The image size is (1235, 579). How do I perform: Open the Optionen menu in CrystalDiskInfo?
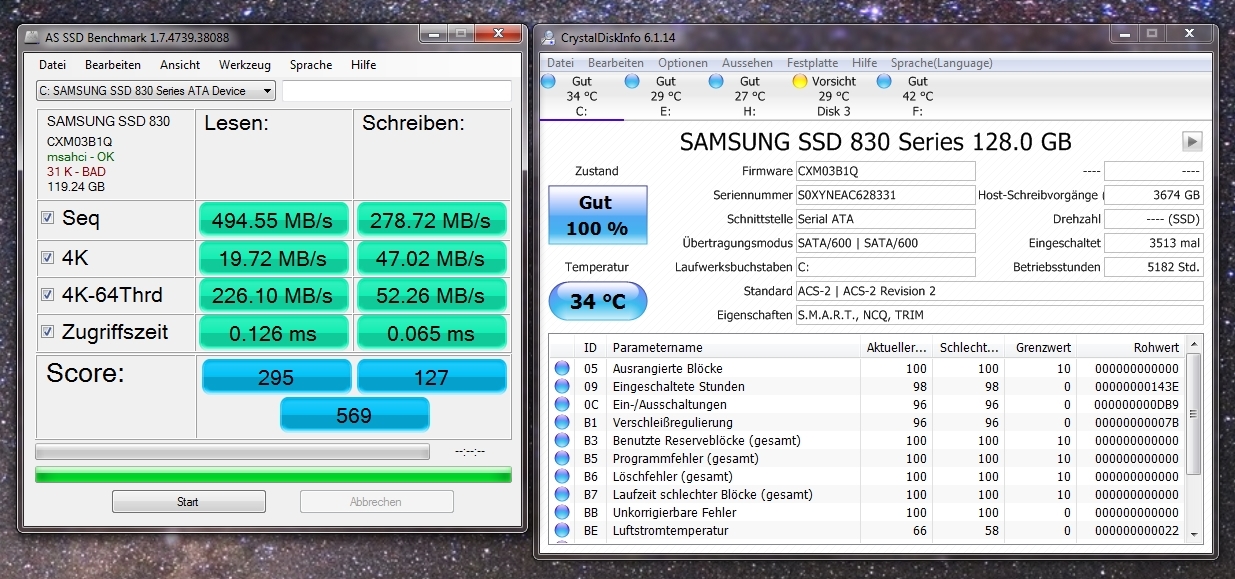pyautogui.click(x=683, y=62)
